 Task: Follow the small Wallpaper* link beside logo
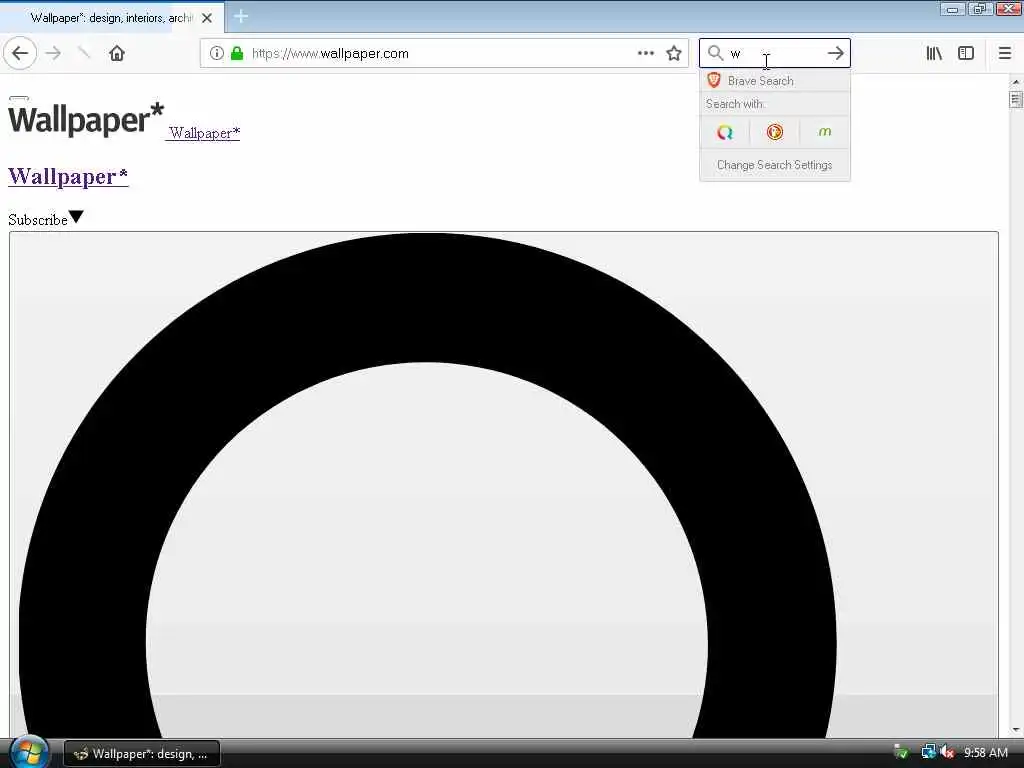coord(203,133)
